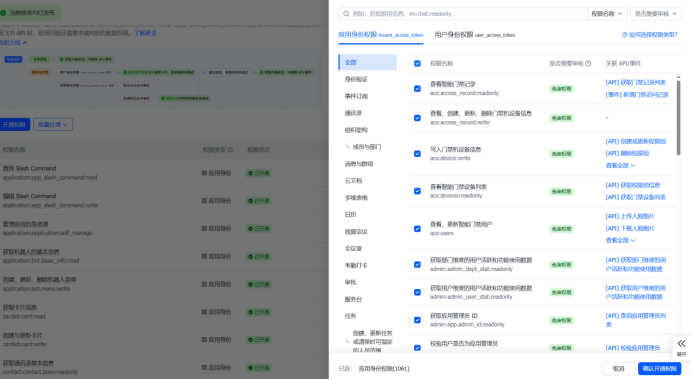Image resolution: width=692 pixels, height=380 pixels.
Task: Uncheck the admin:admin_user_stat:readonly checkbox
Action: [417, 292]
